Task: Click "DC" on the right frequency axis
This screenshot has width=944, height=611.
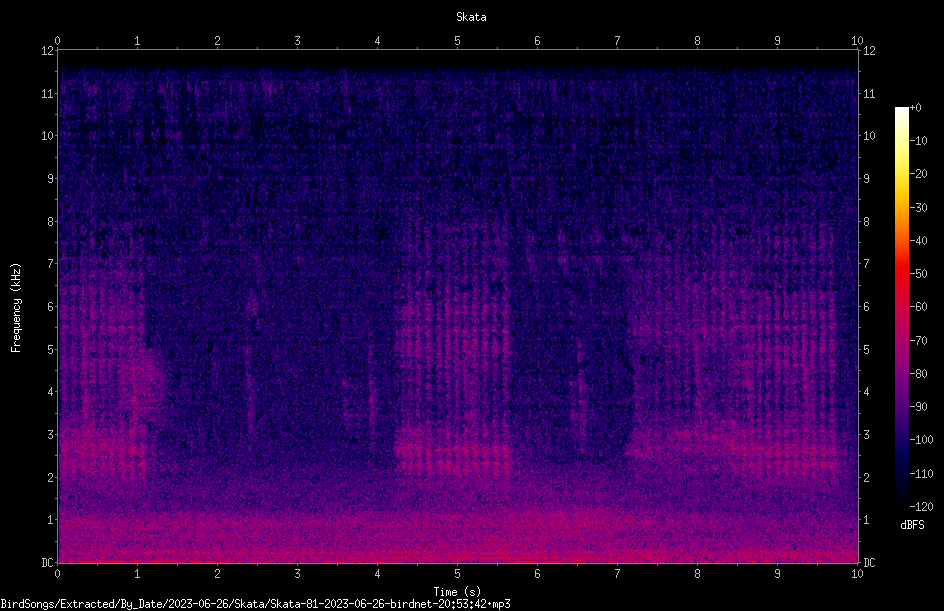Action: click(869, 563)
